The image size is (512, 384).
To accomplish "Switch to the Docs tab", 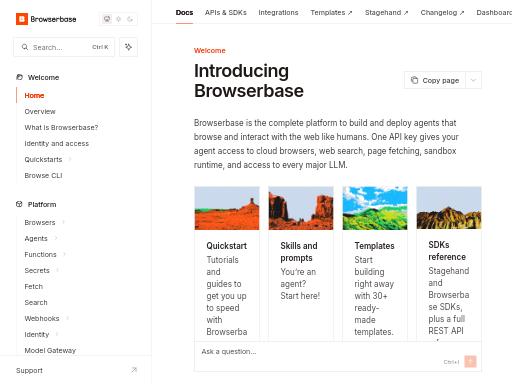I will [184, 13].
